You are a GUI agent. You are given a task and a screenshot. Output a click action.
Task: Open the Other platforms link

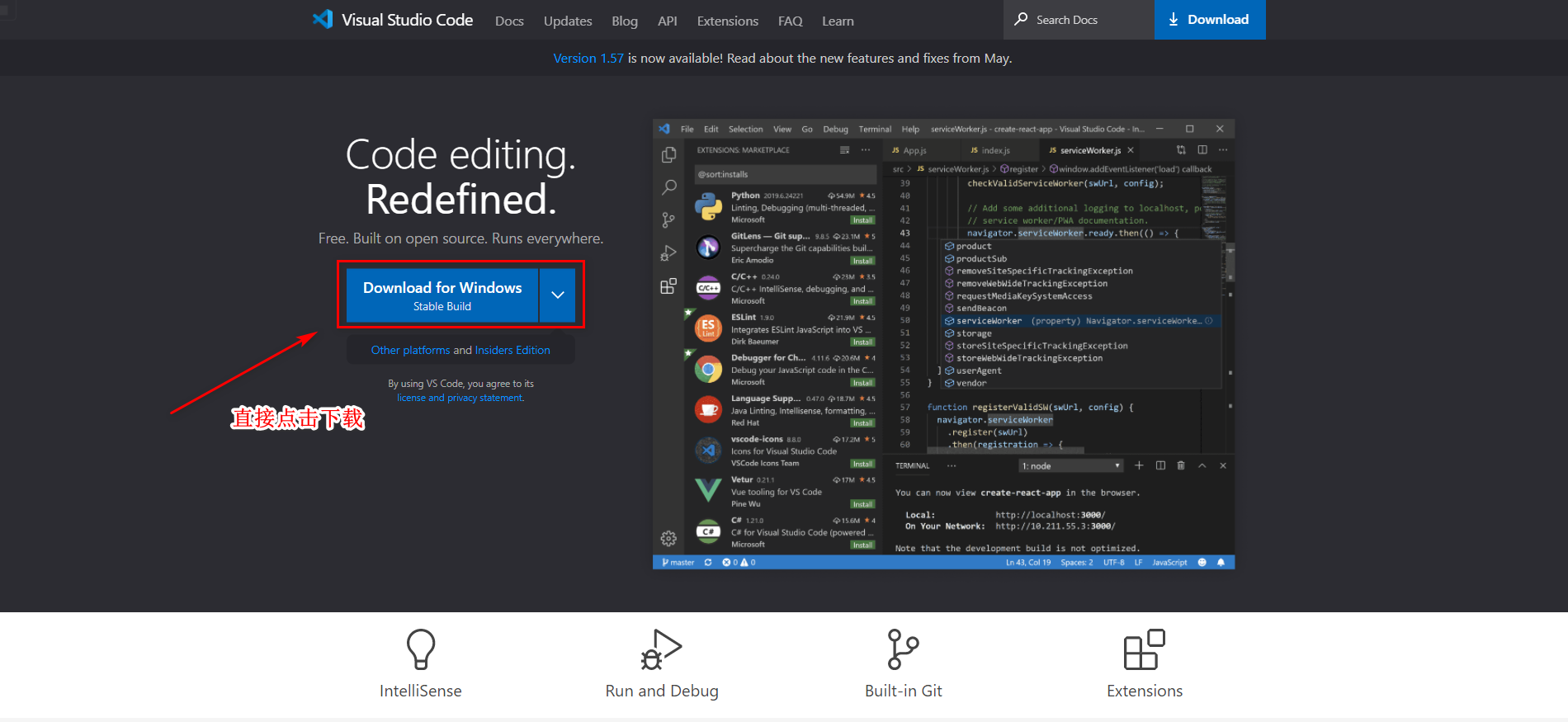click(410, 350)
